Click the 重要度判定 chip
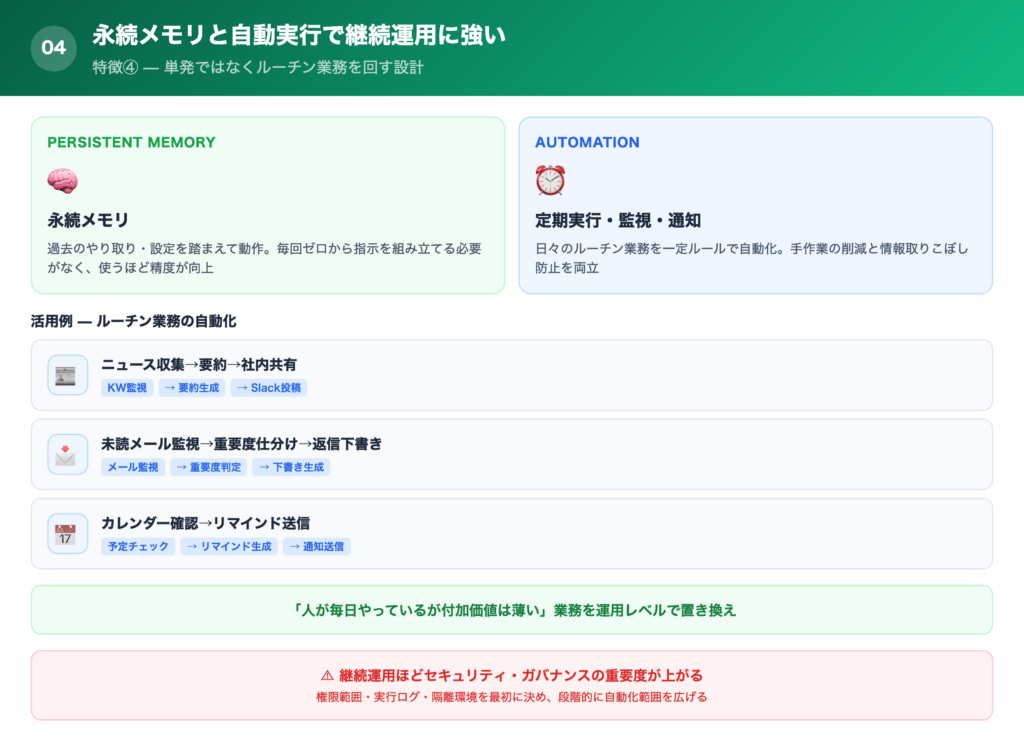 point(207,467)
